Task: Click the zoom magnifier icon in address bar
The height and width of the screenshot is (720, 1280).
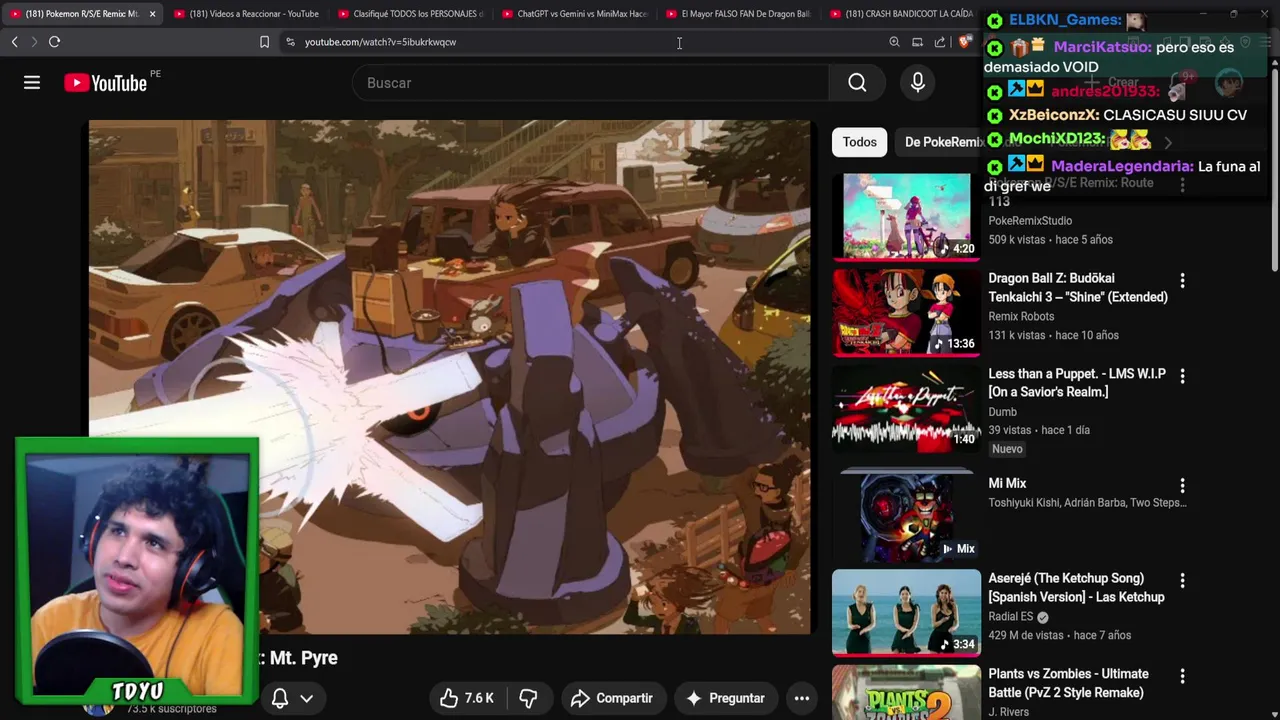Action: (x=894, y=42)
